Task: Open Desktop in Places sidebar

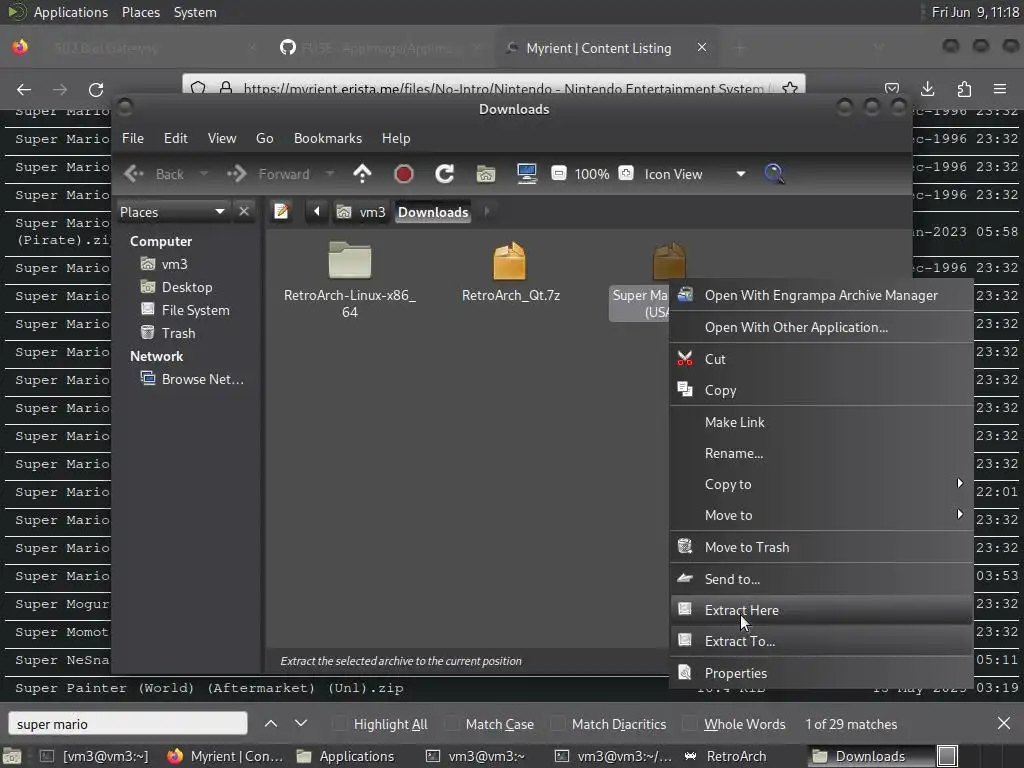Action: coord(176,287)
